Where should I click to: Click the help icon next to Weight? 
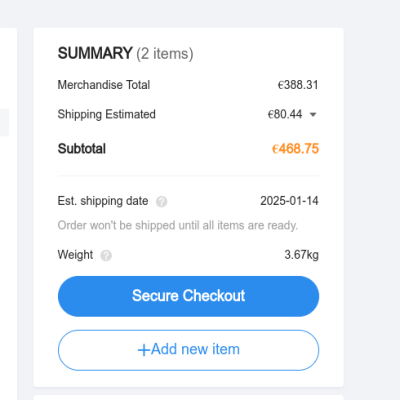click(106, 256)
